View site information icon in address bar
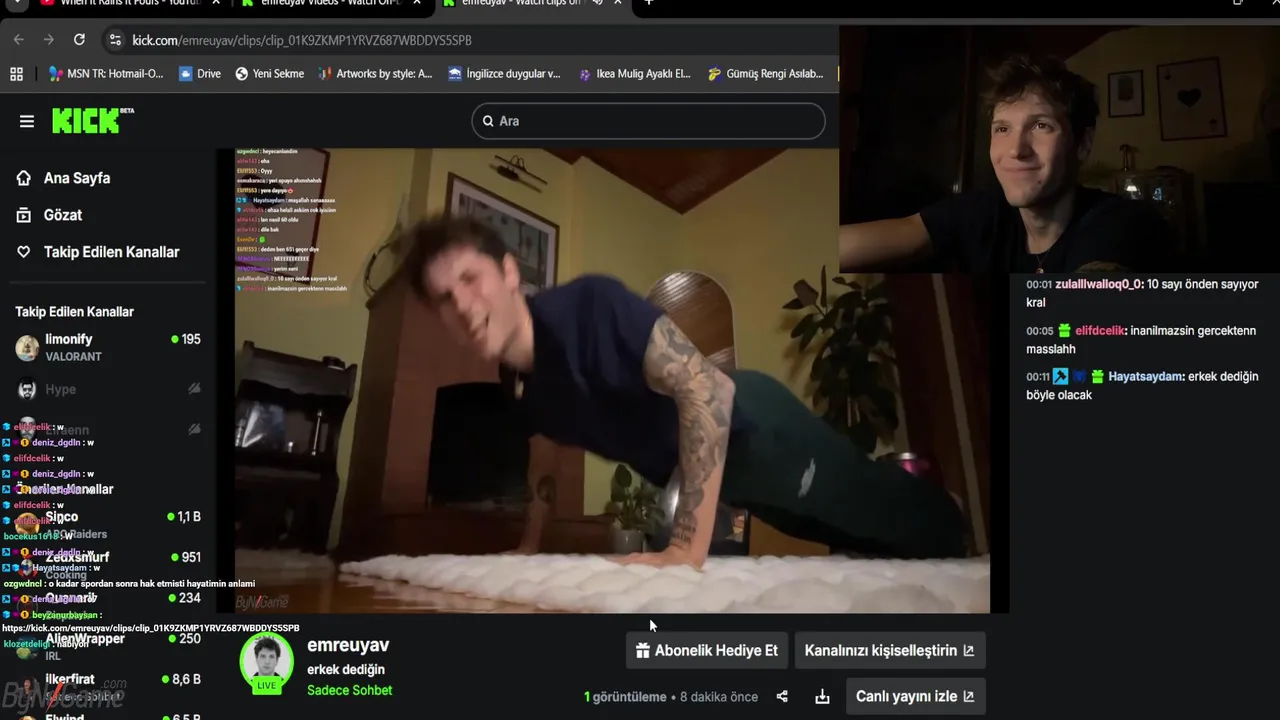 [x=114, y=40]
